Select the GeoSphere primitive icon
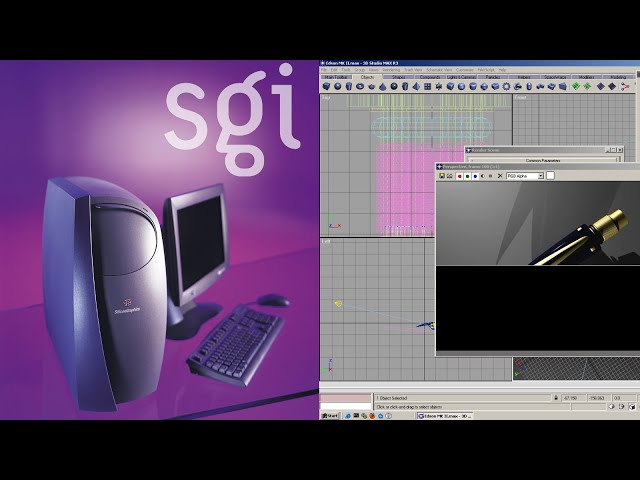This screenshot has width=640, height=480. [x=394, y=86]
